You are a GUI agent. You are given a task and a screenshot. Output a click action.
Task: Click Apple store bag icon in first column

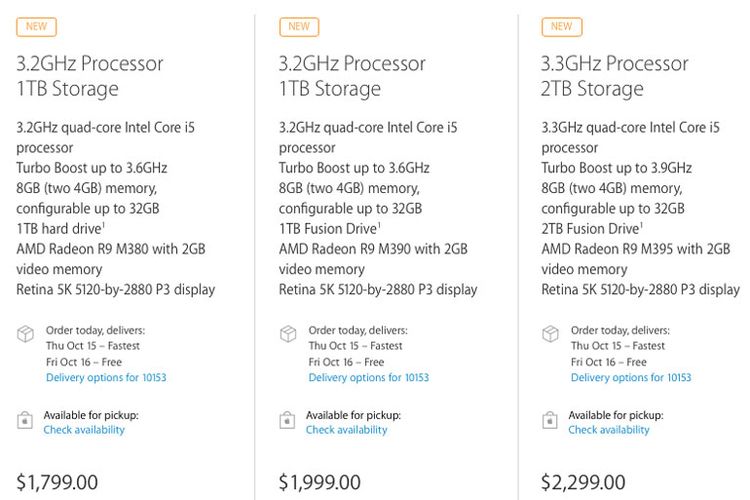tap(25, 420)
